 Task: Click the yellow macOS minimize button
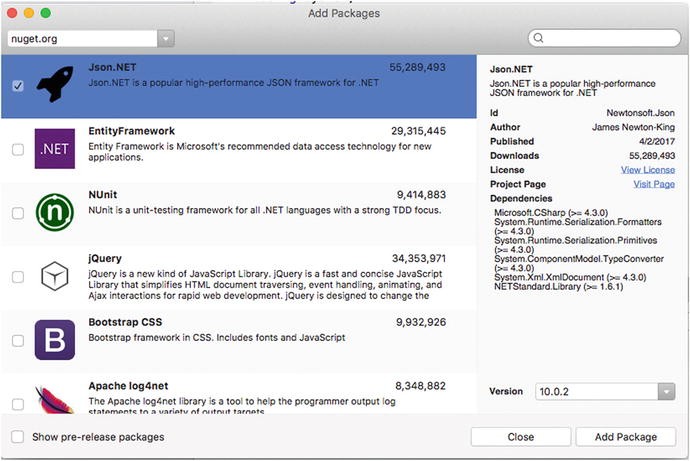[x=29, y=13]
